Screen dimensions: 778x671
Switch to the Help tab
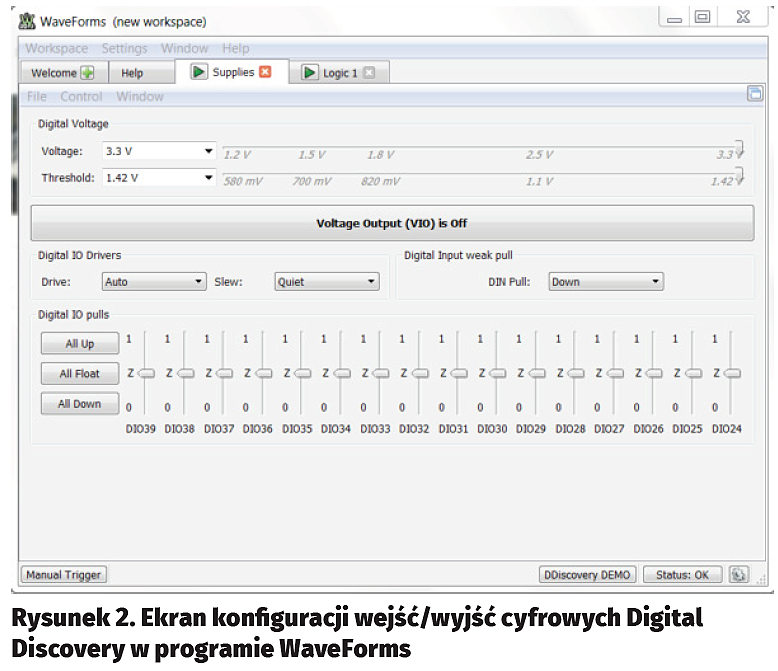132,73
